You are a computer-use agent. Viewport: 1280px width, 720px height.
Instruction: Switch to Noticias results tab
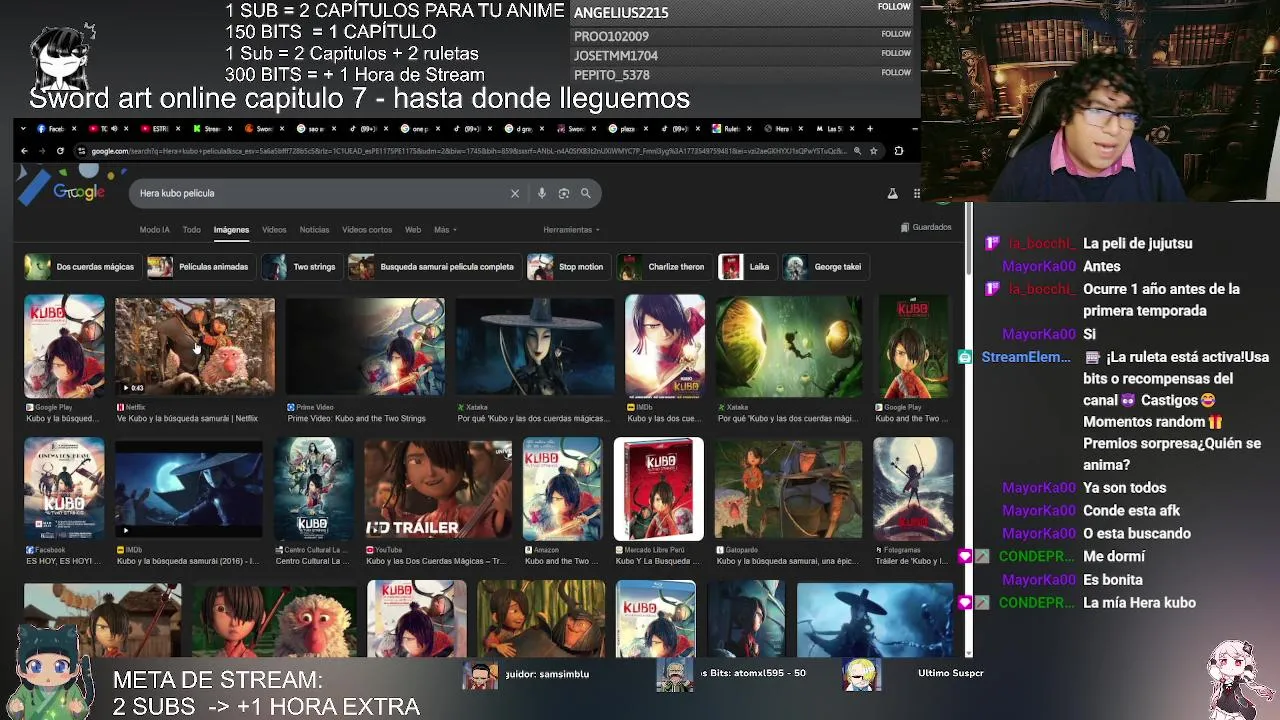tap(314, 230)
